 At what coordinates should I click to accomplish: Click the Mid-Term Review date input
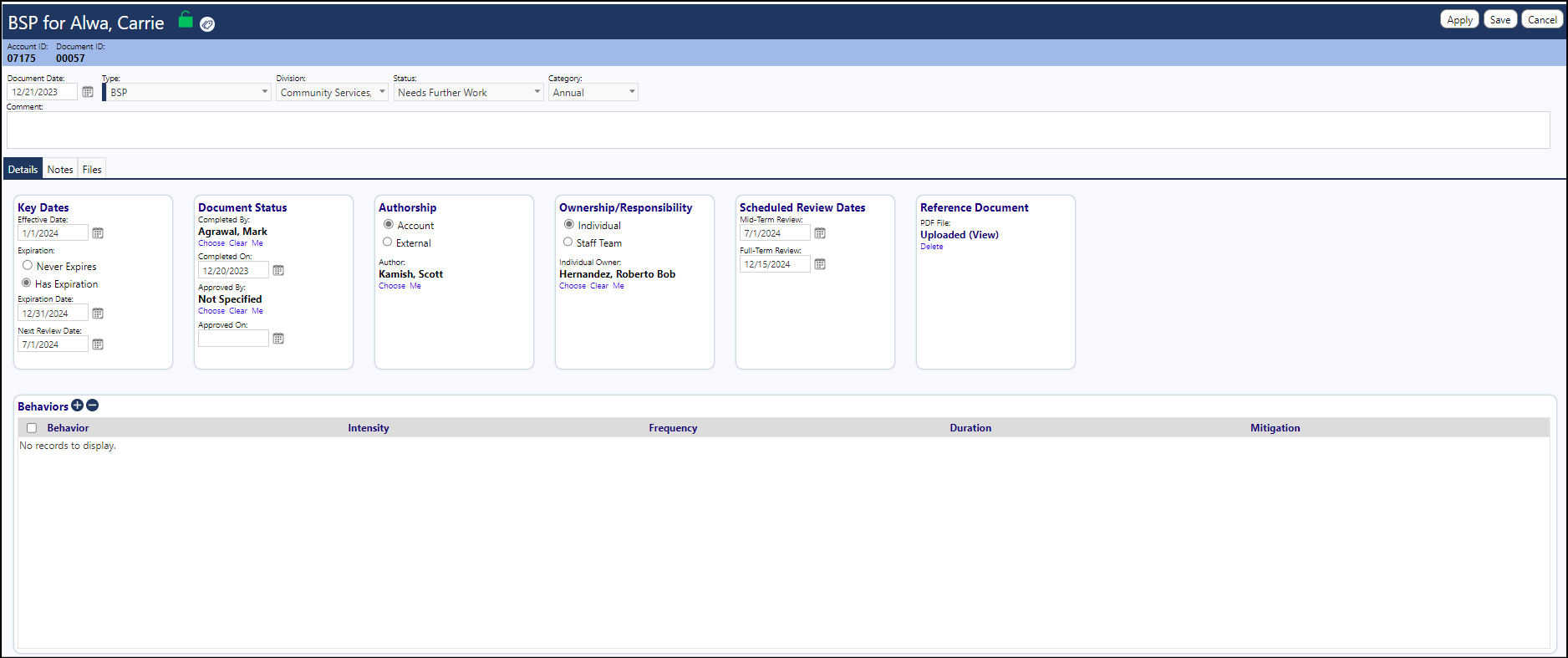pos(775,233)
